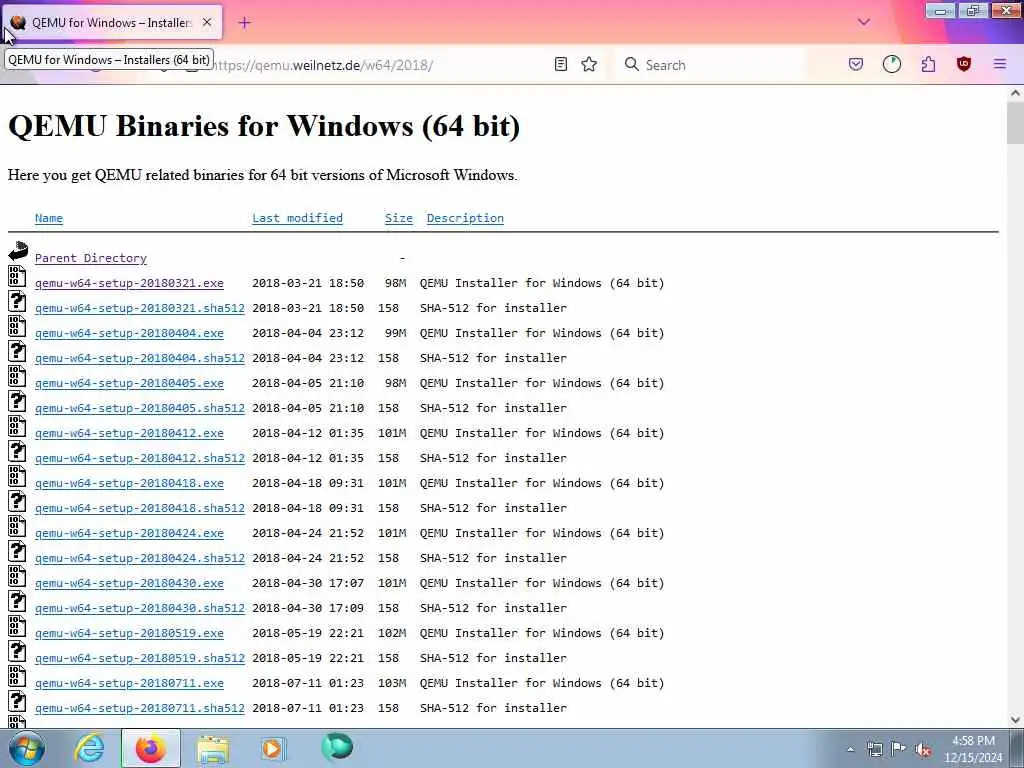1024x768 pixels.
Task: Download qemu-w64-setup-20180519.exe
Action: [129, 633]
